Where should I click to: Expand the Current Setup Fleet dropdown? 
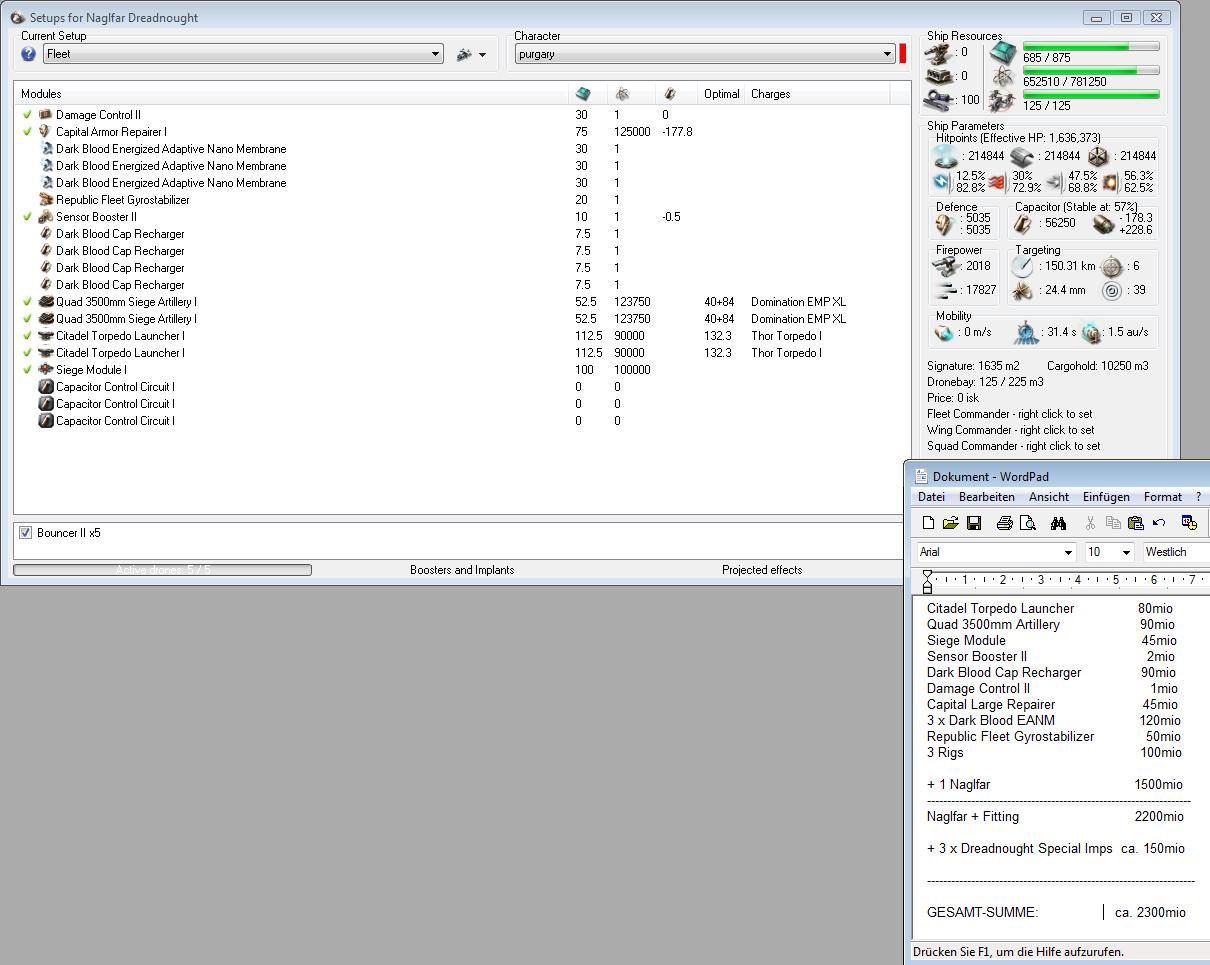(435, 55)
